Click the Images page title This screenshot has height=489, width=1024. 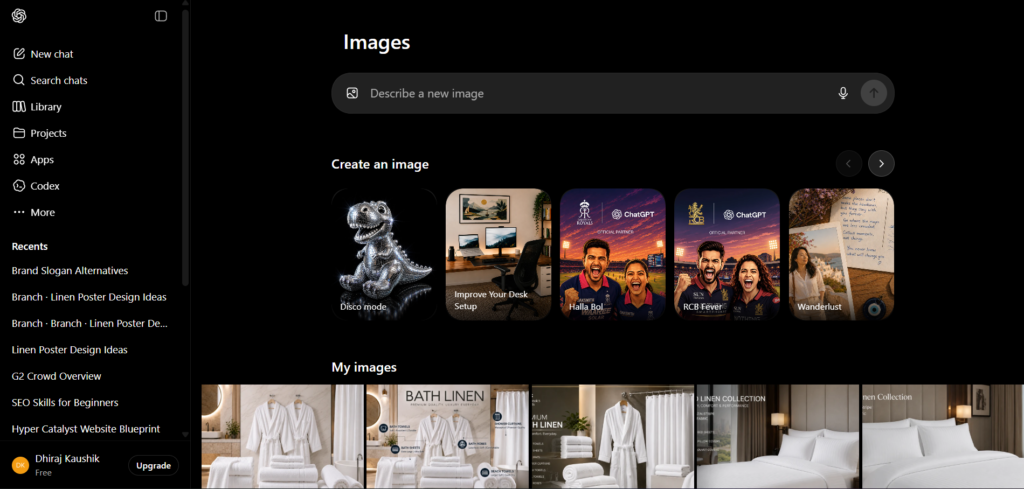[377, 42]
